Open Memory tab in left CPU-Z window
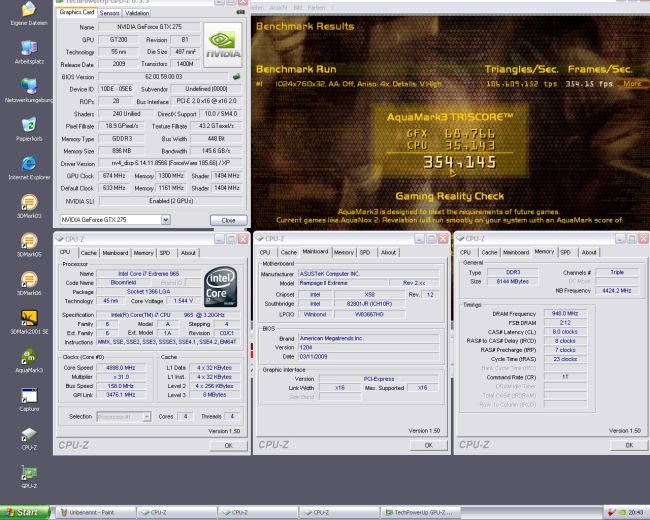The image size is (650, 520). 143,253
